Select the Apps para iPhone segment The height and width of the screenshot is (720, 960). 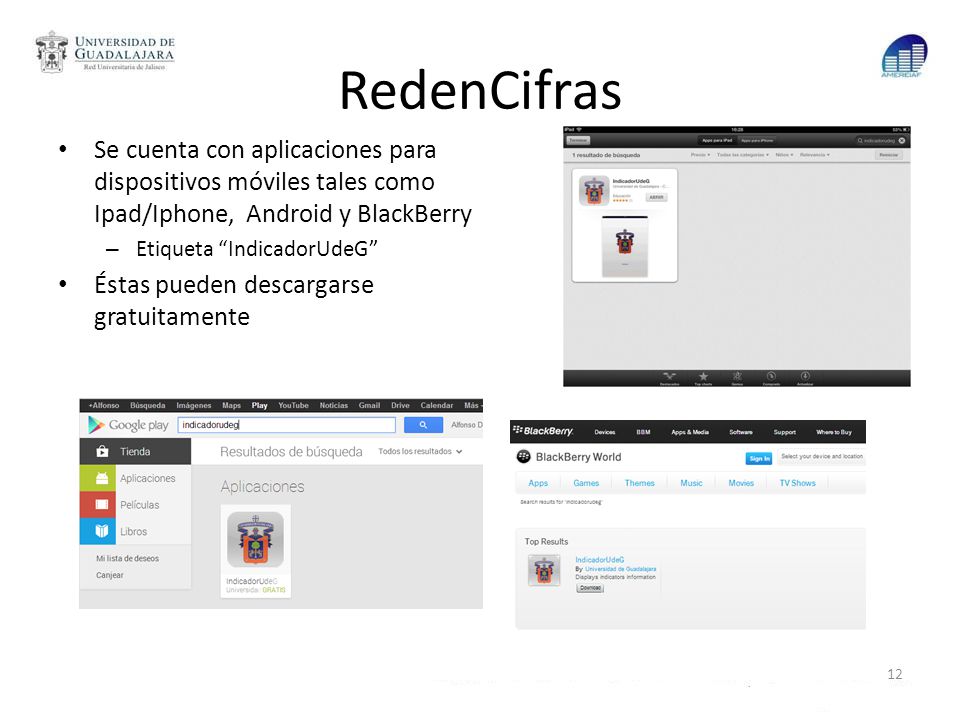tap(757, 141)
